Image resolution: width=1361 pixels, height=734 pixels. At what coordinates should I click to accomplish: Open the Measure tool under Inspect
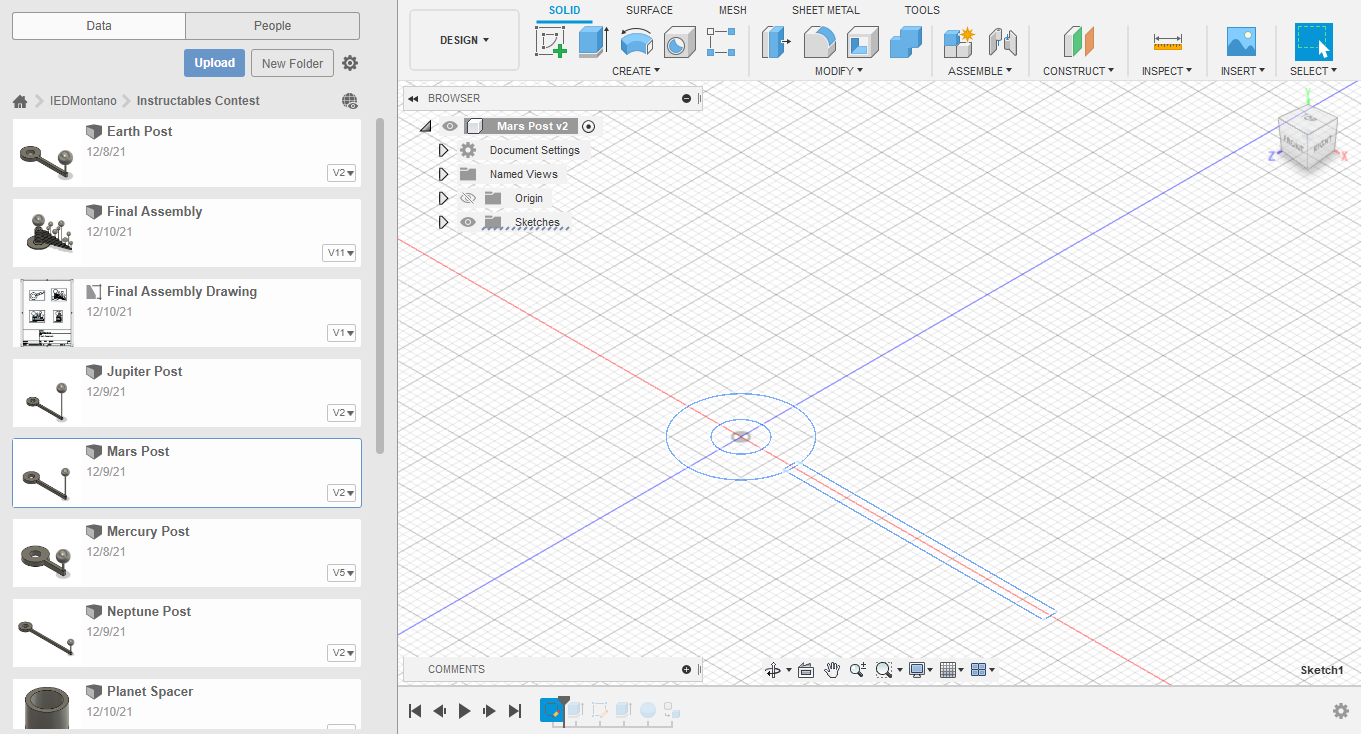pyautogui.click(x=1167, y=42)
